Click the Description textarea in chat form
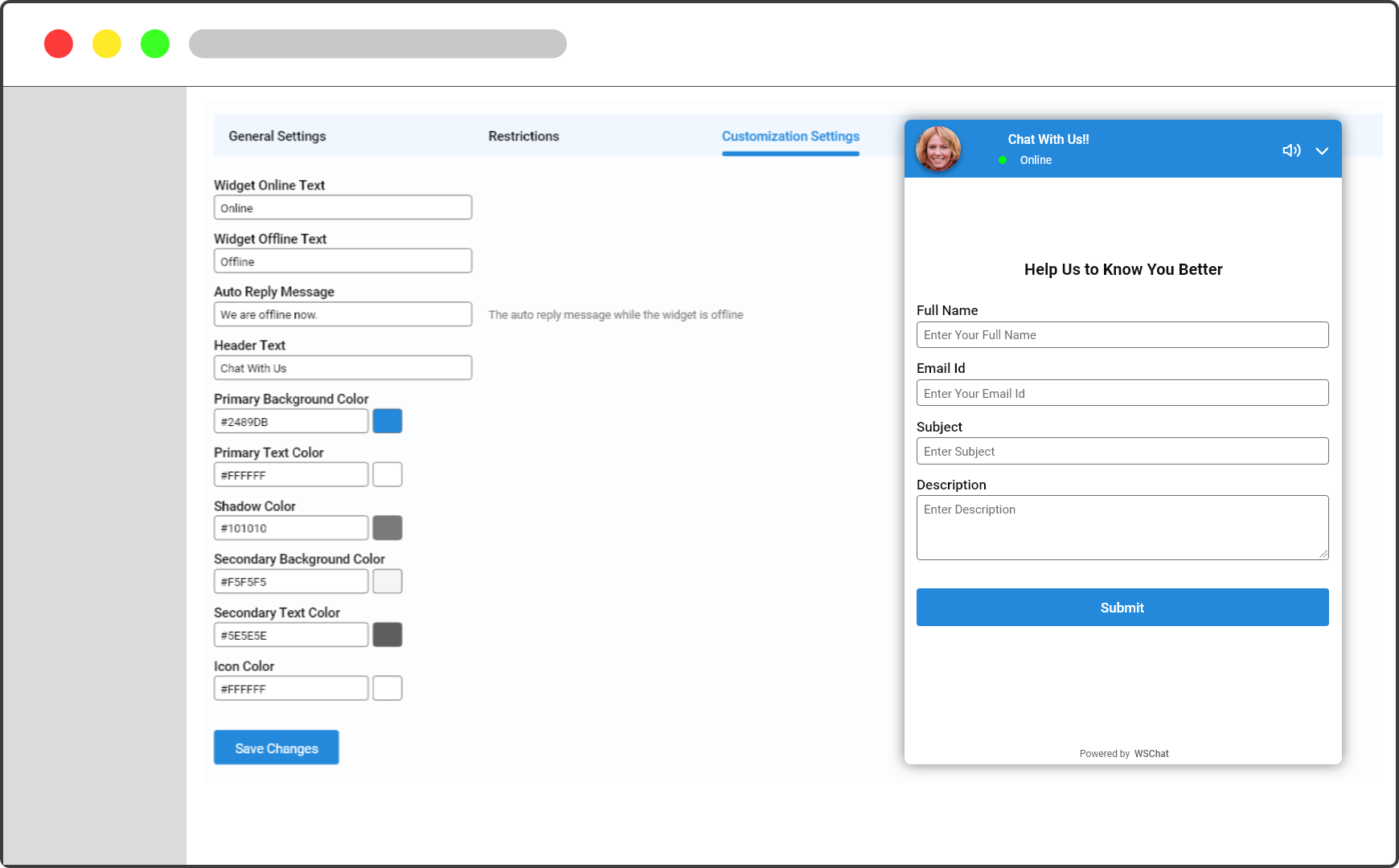The height and width of the screenshot is (868, 1399). click(1122, 527)
